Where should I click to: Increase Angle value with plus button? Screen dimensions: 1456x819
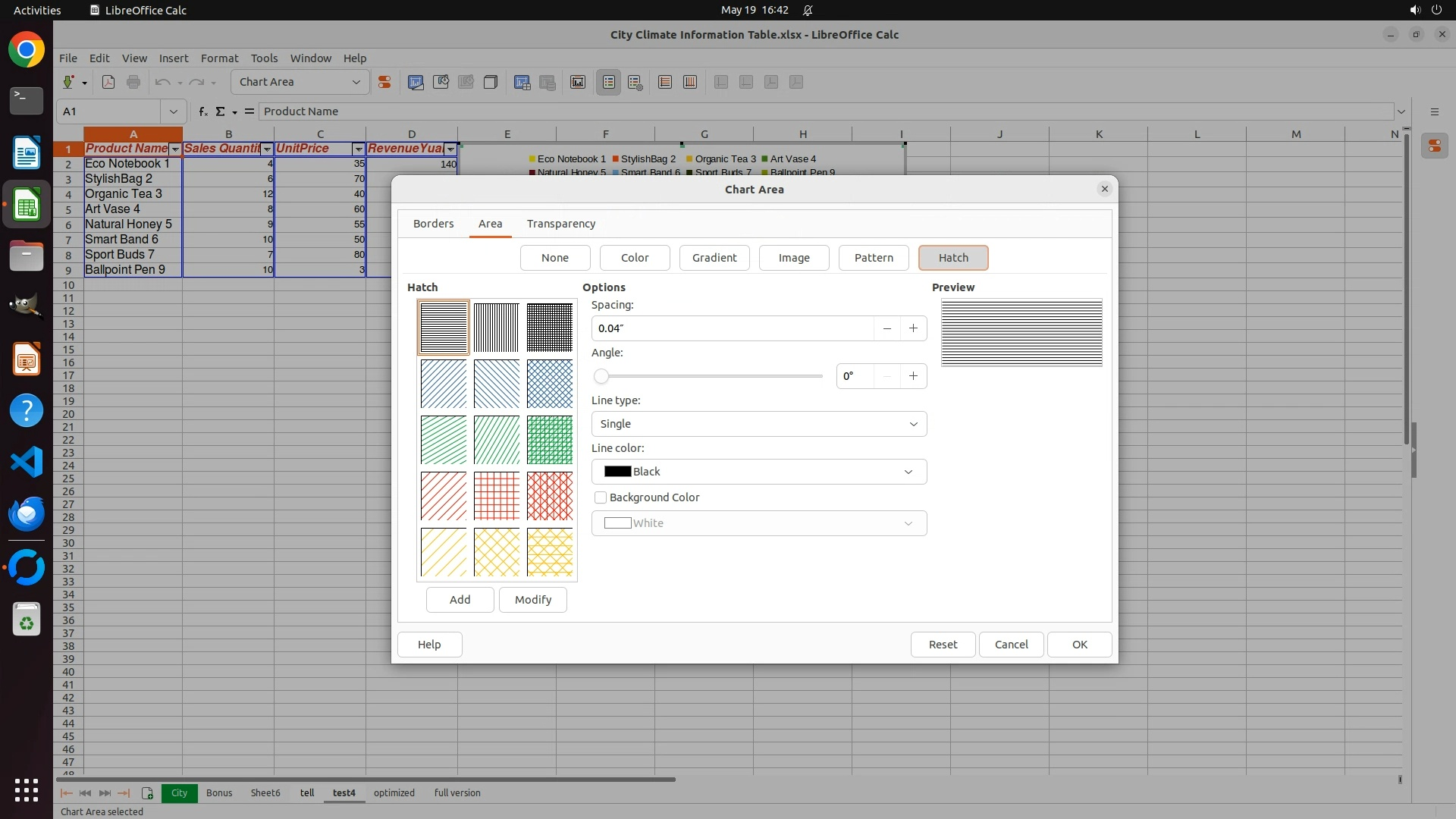pyautogui.click(x=913, y=376)
